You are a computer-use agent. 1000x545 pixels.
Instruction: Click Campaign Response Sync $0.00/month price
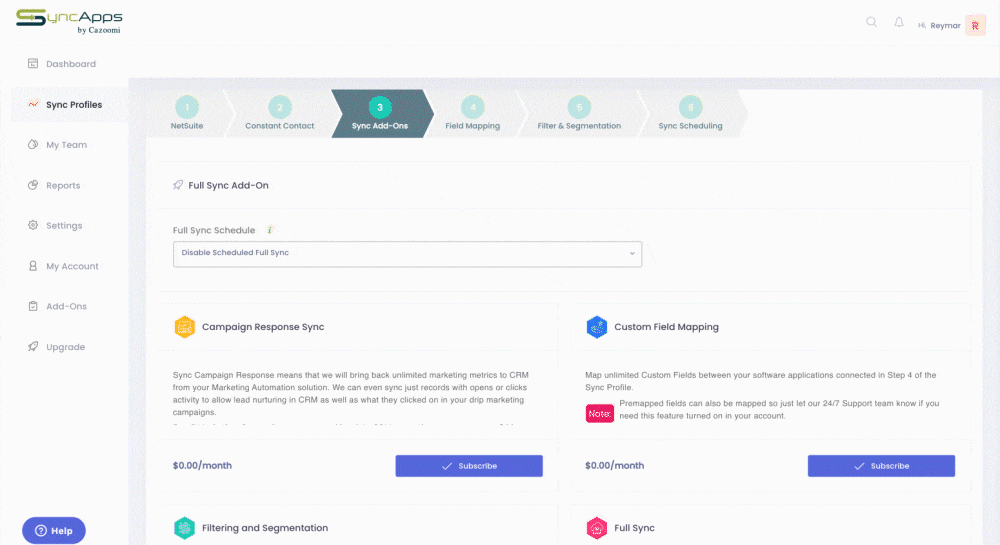[x=202, y=465]
